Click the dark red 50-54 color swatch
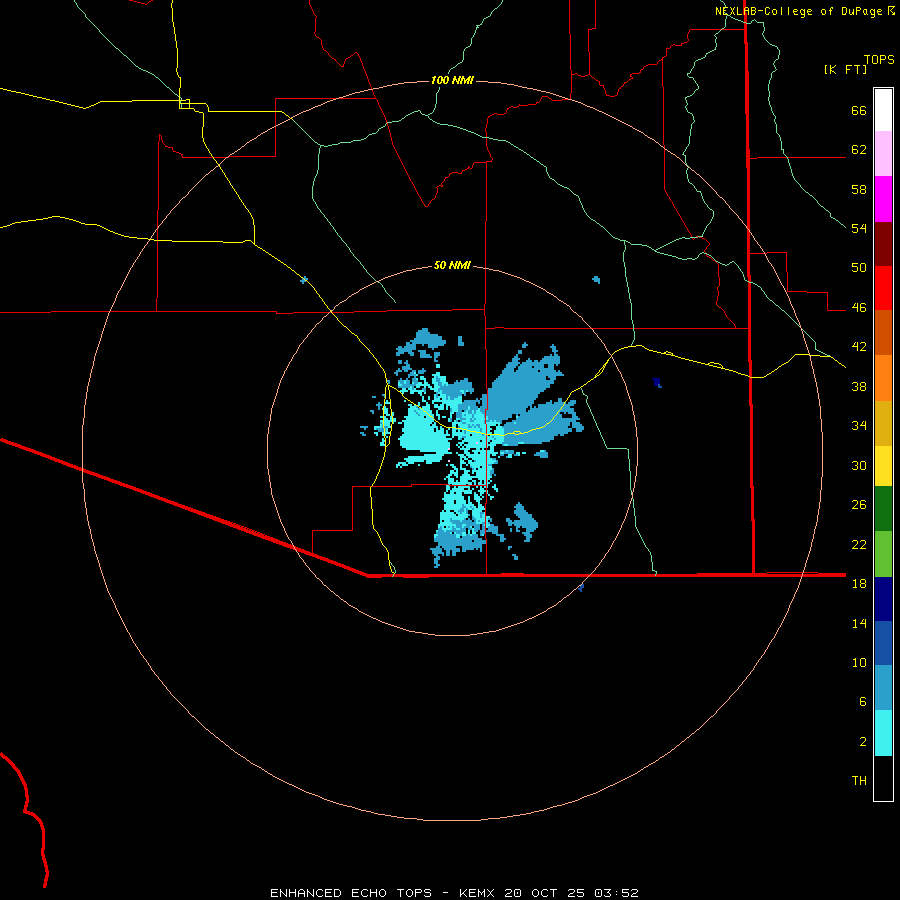 click(883, 244)
